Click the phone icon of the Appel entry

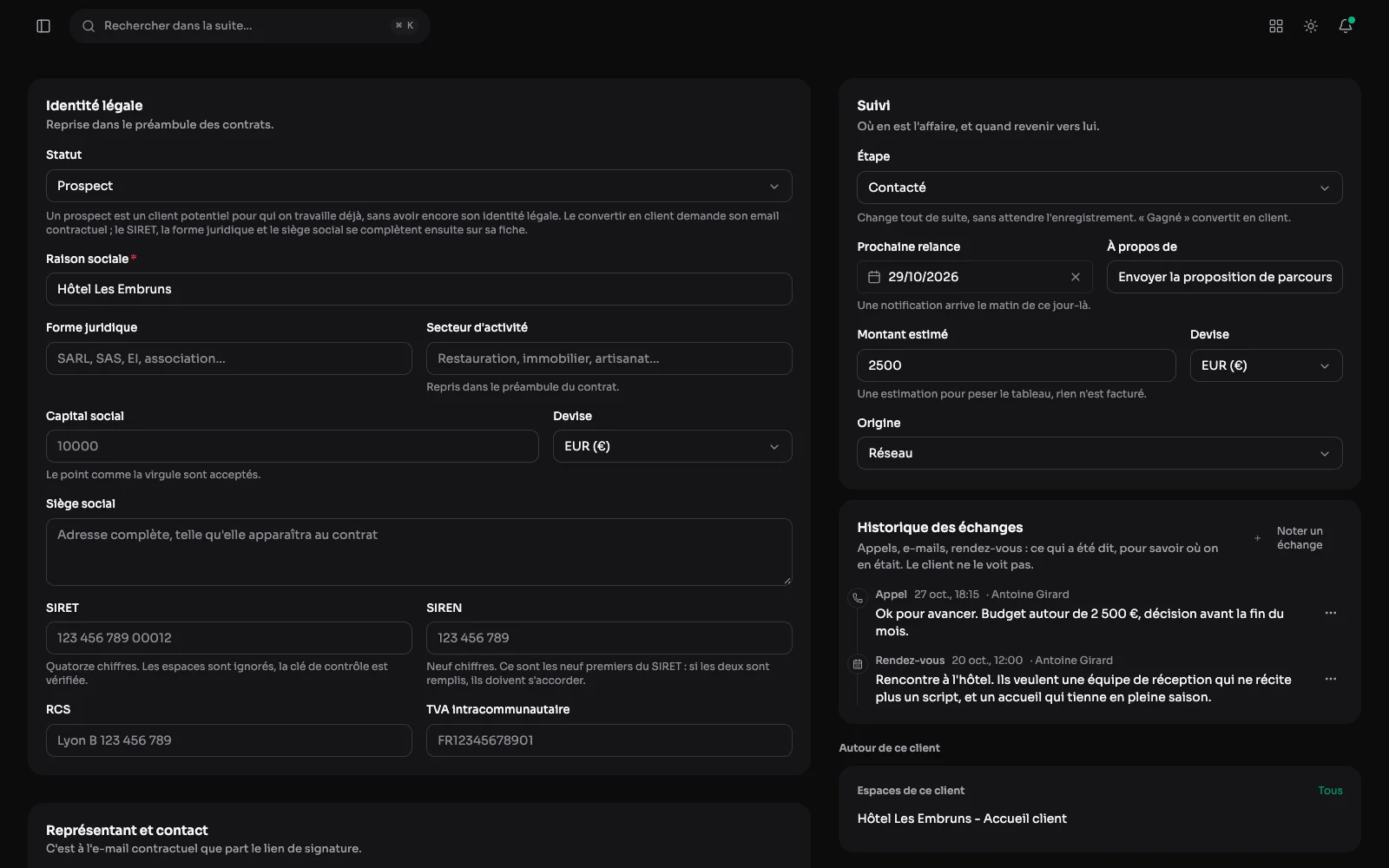tap(858, 597)
